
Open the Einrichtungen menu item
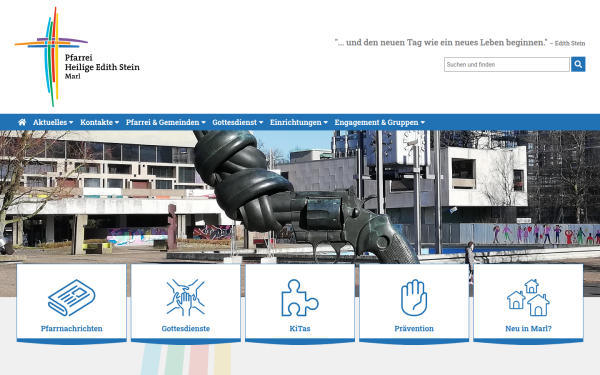[x=299, y=122]
